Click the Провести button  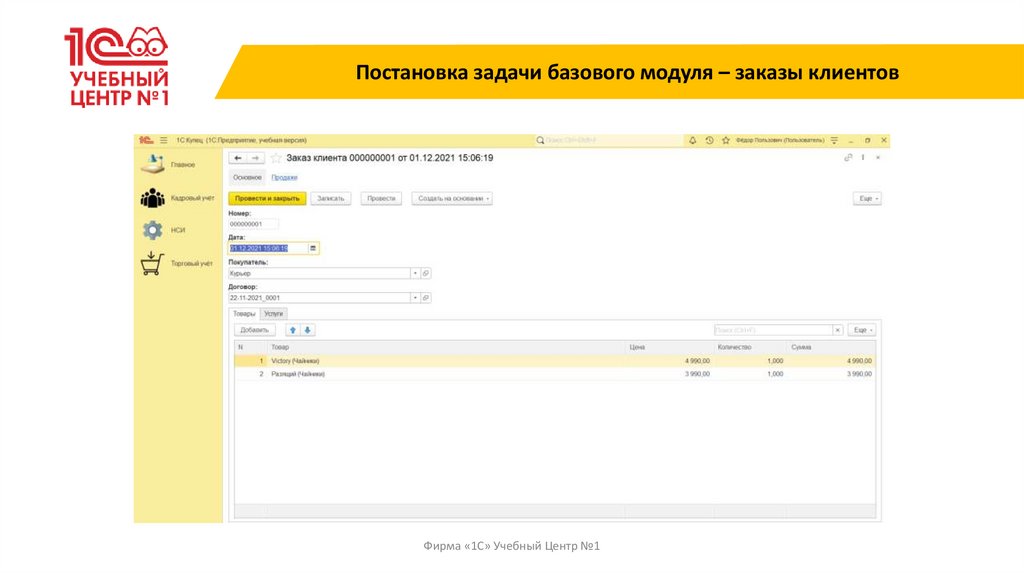381,199
